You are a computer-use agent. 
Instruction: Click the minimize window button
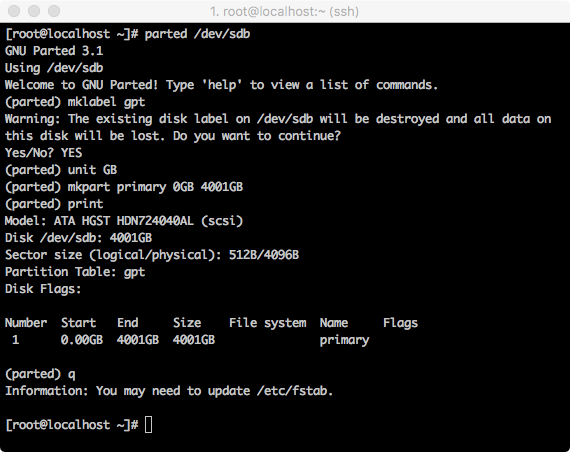(34, 11)
